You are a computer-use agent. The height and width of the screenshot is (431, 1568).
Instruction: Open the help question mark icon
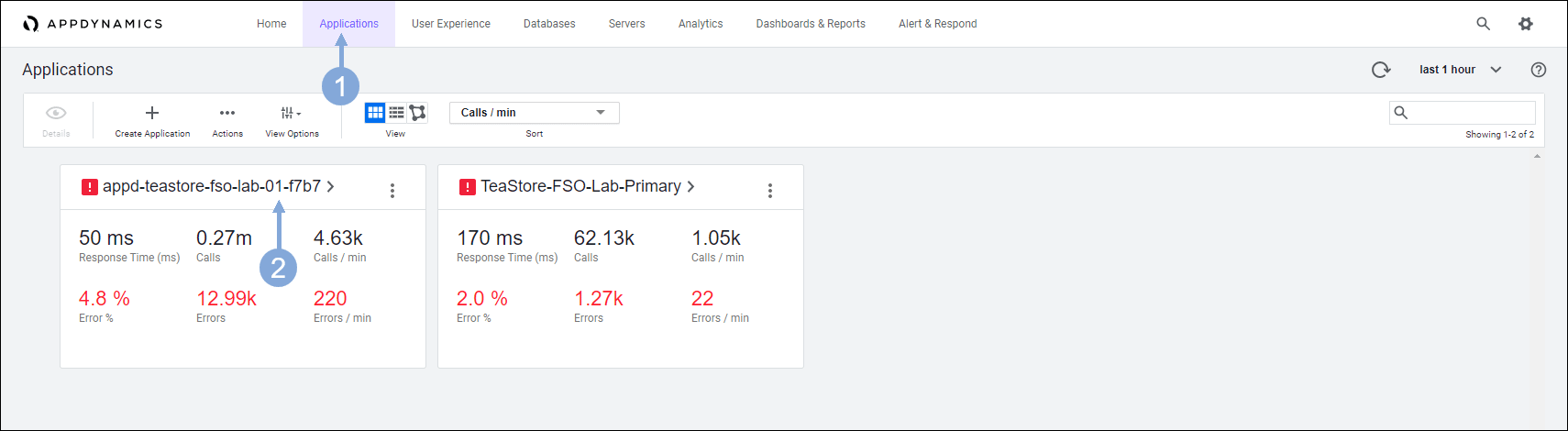(x=1539, y=70)
